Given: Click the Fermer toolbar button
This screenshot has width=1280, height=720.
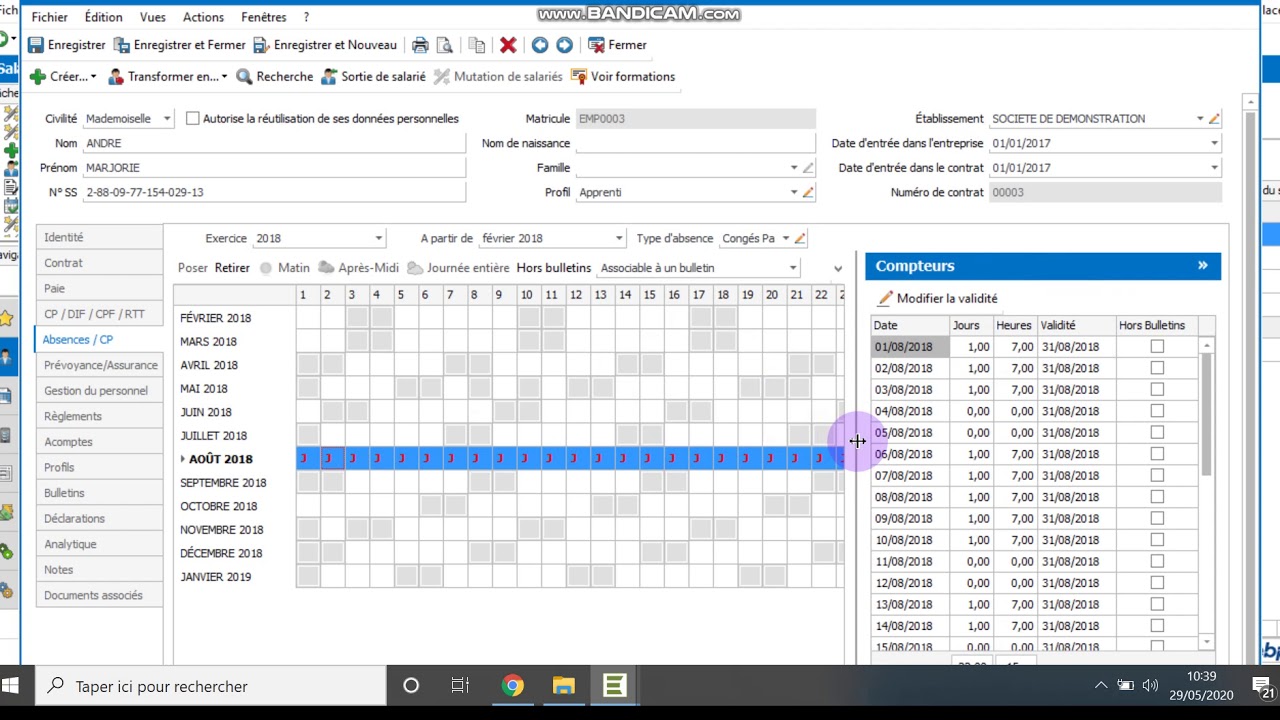Looking at the screenshot, I should [618, 45].
